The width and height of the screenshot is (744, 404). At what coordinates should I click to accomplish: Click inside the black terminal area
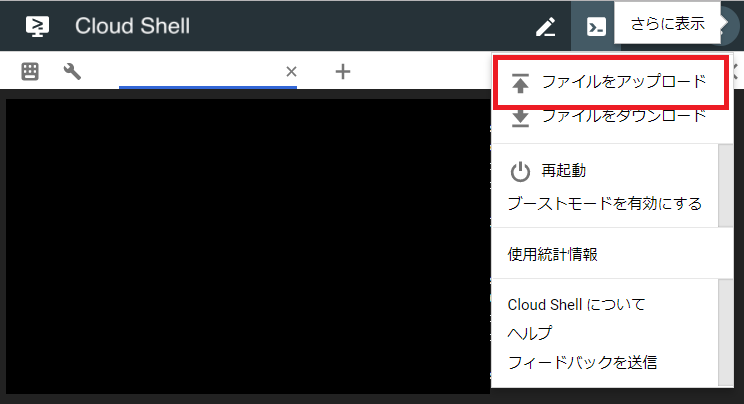tap(248, 246)
